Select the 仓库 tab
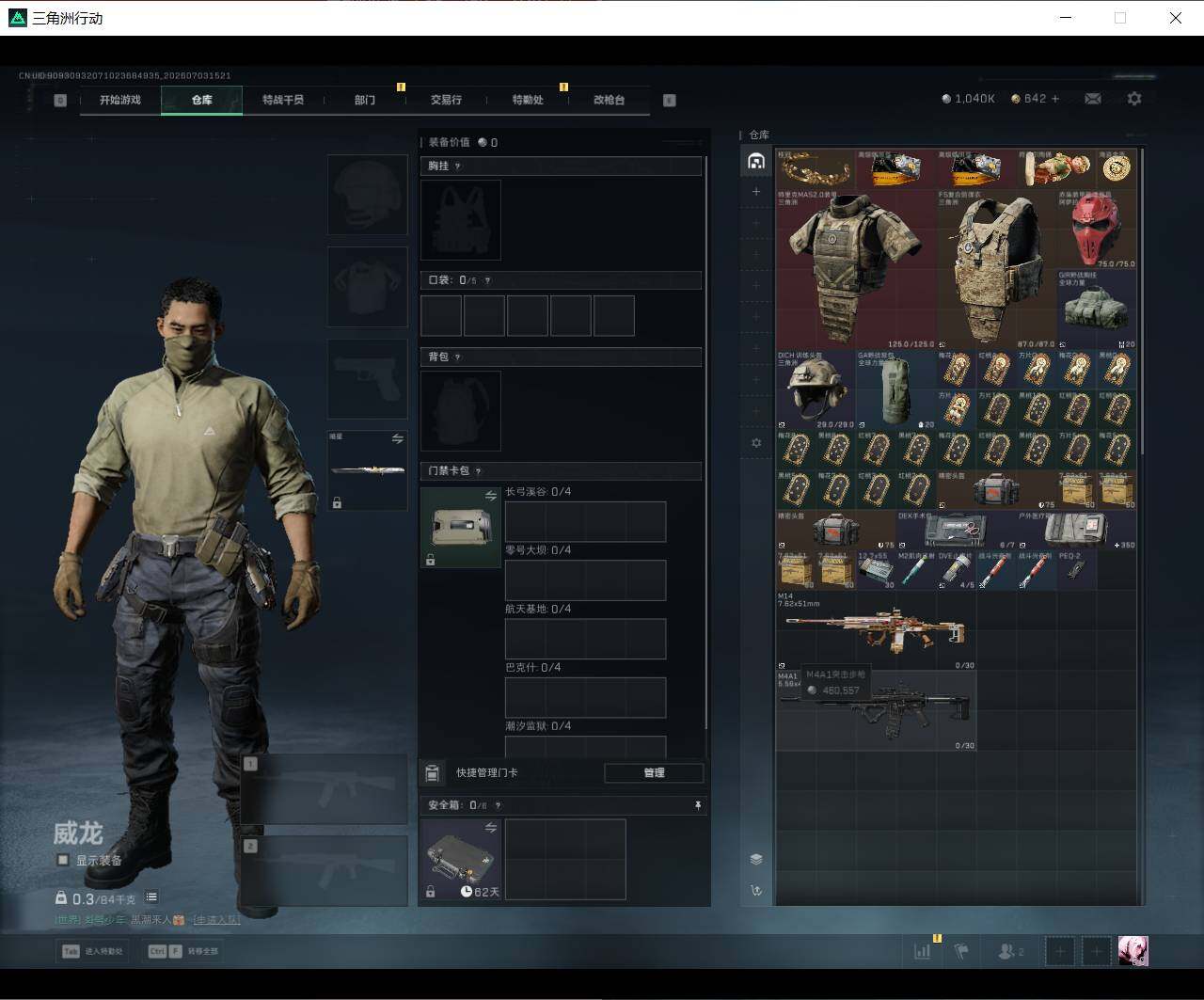1204x1000 pixels. click(202, 100)
